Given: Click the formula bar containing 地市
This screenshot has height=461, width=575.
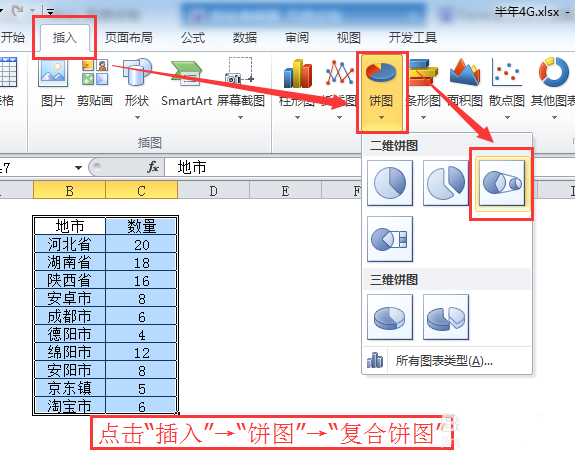Looking at the screenshot, I should pyautogui.click(x=263, y=168).
